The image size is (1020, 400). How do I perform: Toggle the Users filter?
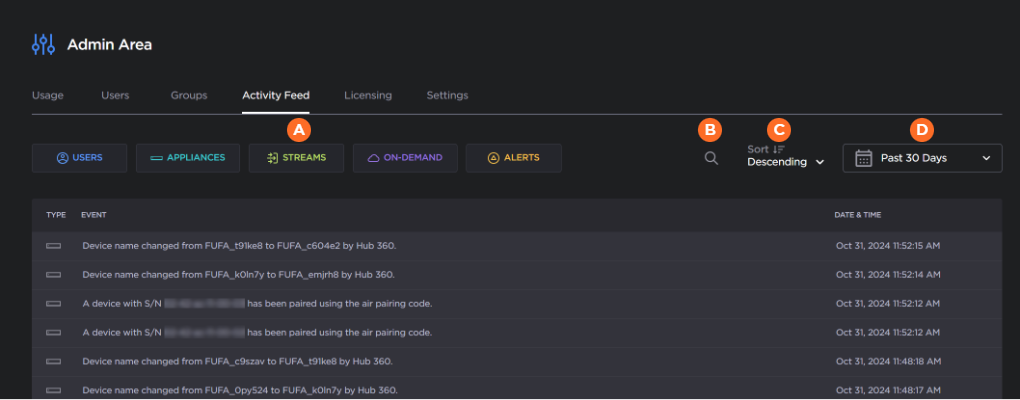(80, 158)
